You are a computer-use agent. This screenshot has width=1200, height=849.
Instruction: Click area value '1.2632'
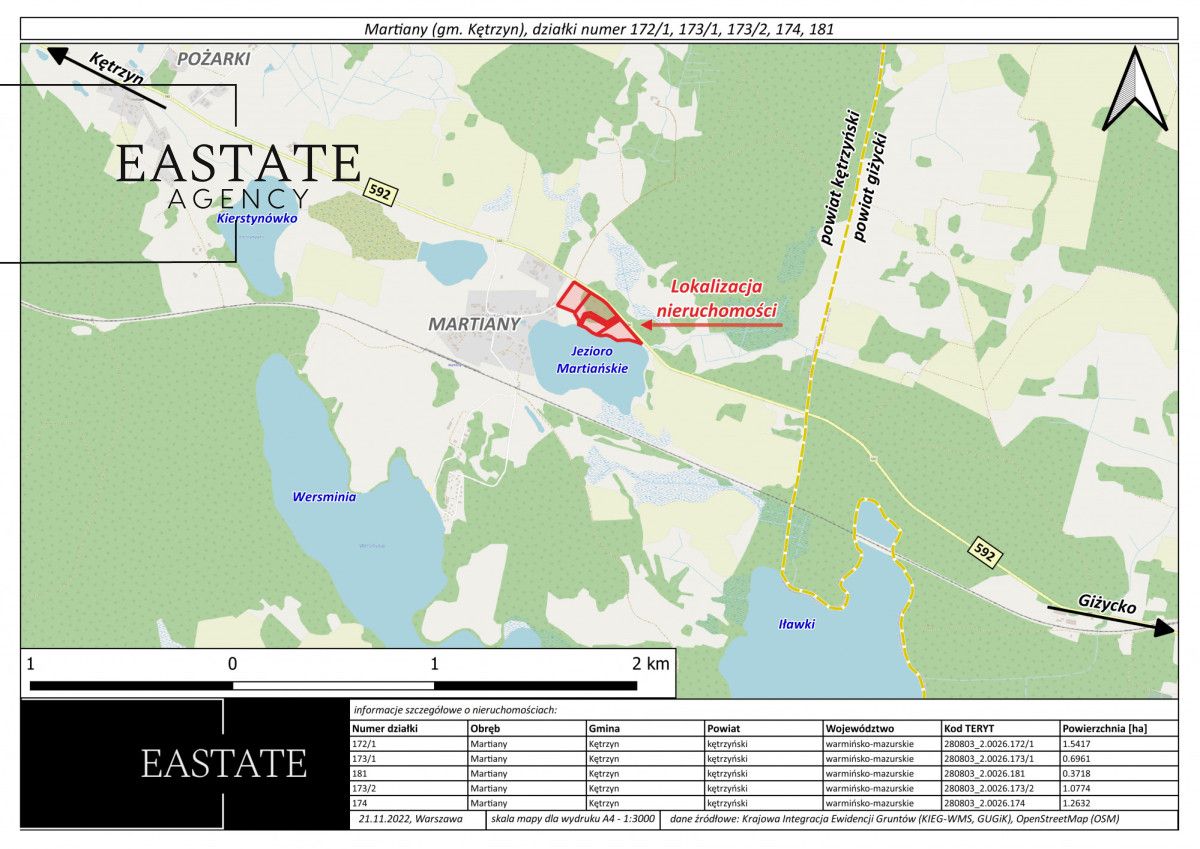coord(1078,804)
